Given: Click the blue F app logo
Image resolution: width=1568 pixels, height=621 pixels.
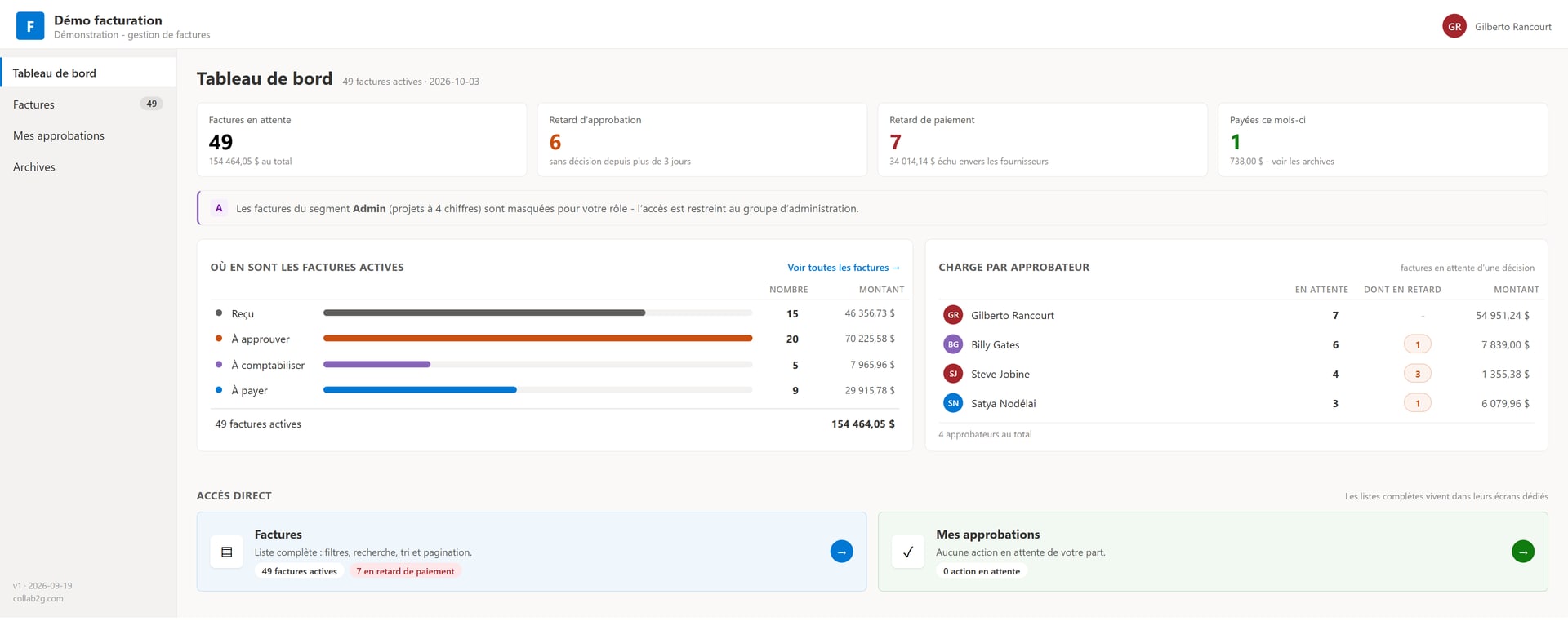Looking at the screenshot, I should (x=30, y=26).
